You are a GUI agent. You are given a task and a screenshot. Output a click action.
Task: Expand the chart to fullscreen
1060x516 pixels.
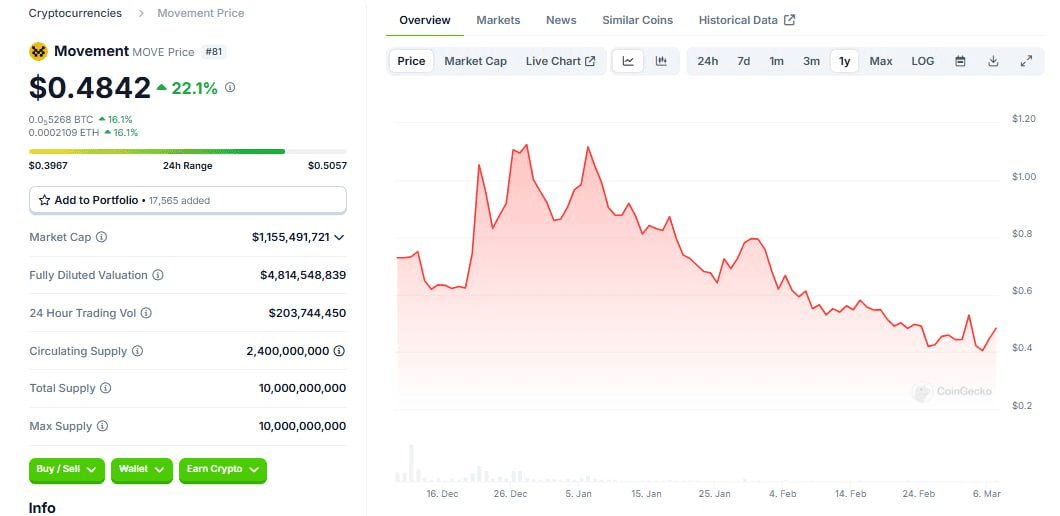(x=1026, y=61)
